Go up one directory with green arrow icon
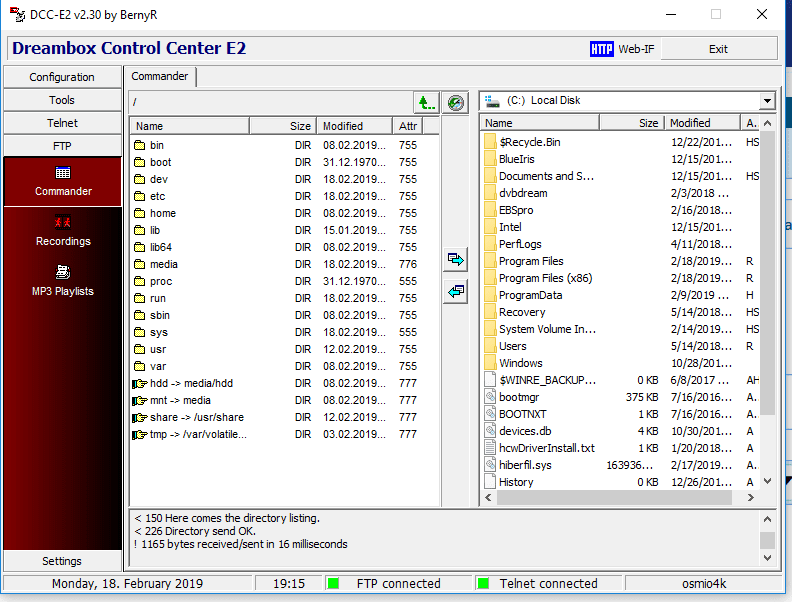The height and width of the screenshot is (602, 792). pos(426,103)
